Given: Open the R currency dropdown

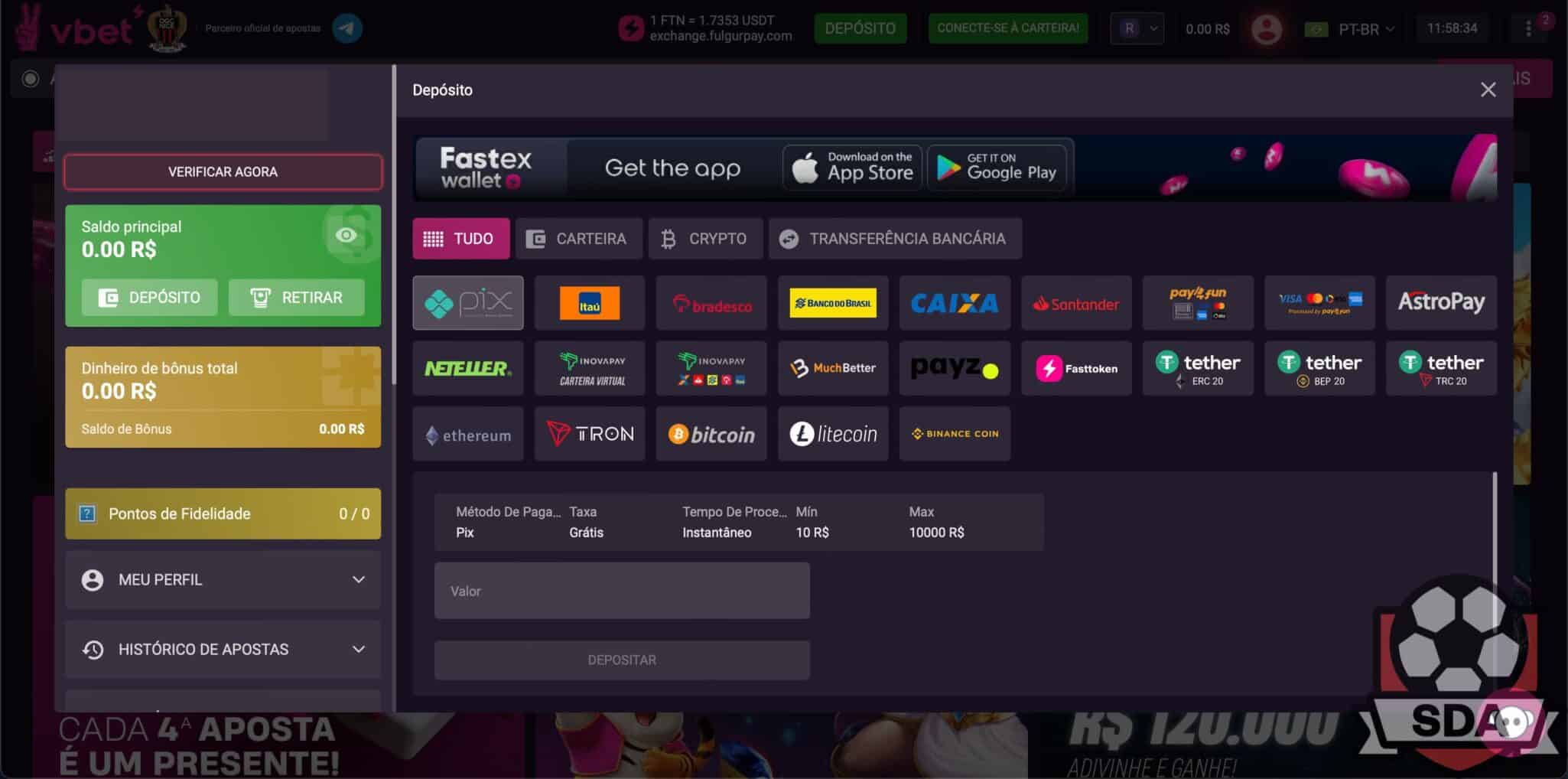Looking at the screenshot, I should (1137, 28).
